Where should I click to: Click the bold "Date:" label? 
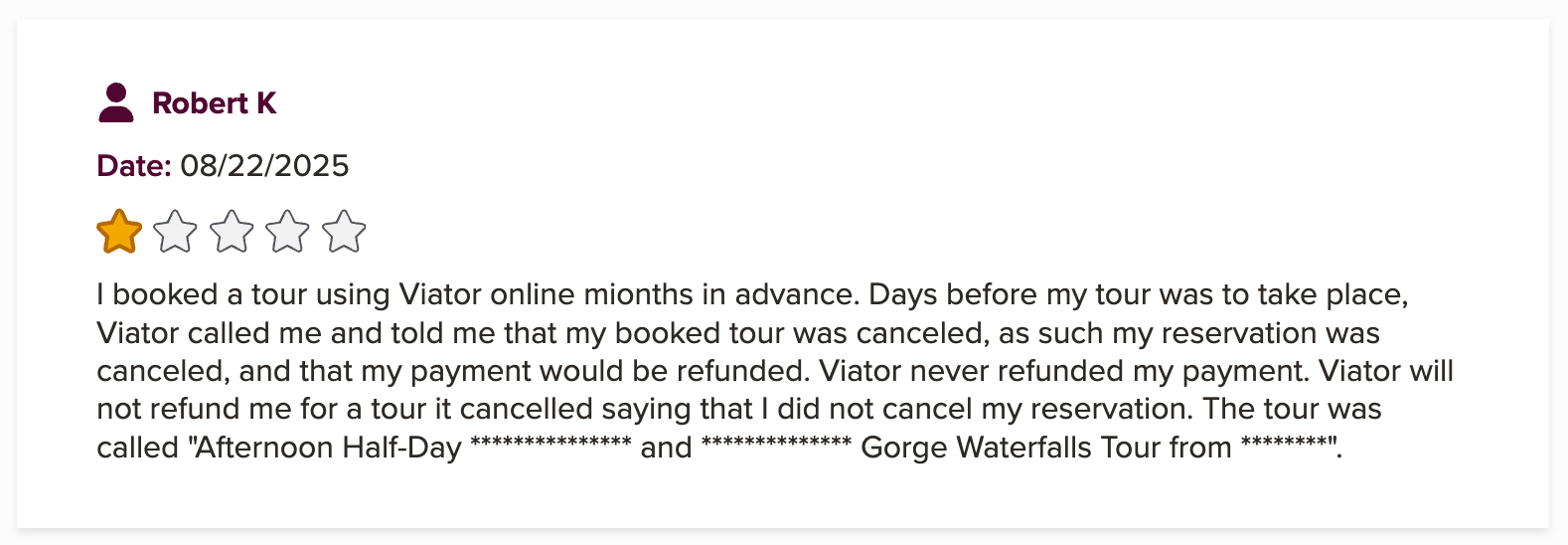tap(134, 165)
